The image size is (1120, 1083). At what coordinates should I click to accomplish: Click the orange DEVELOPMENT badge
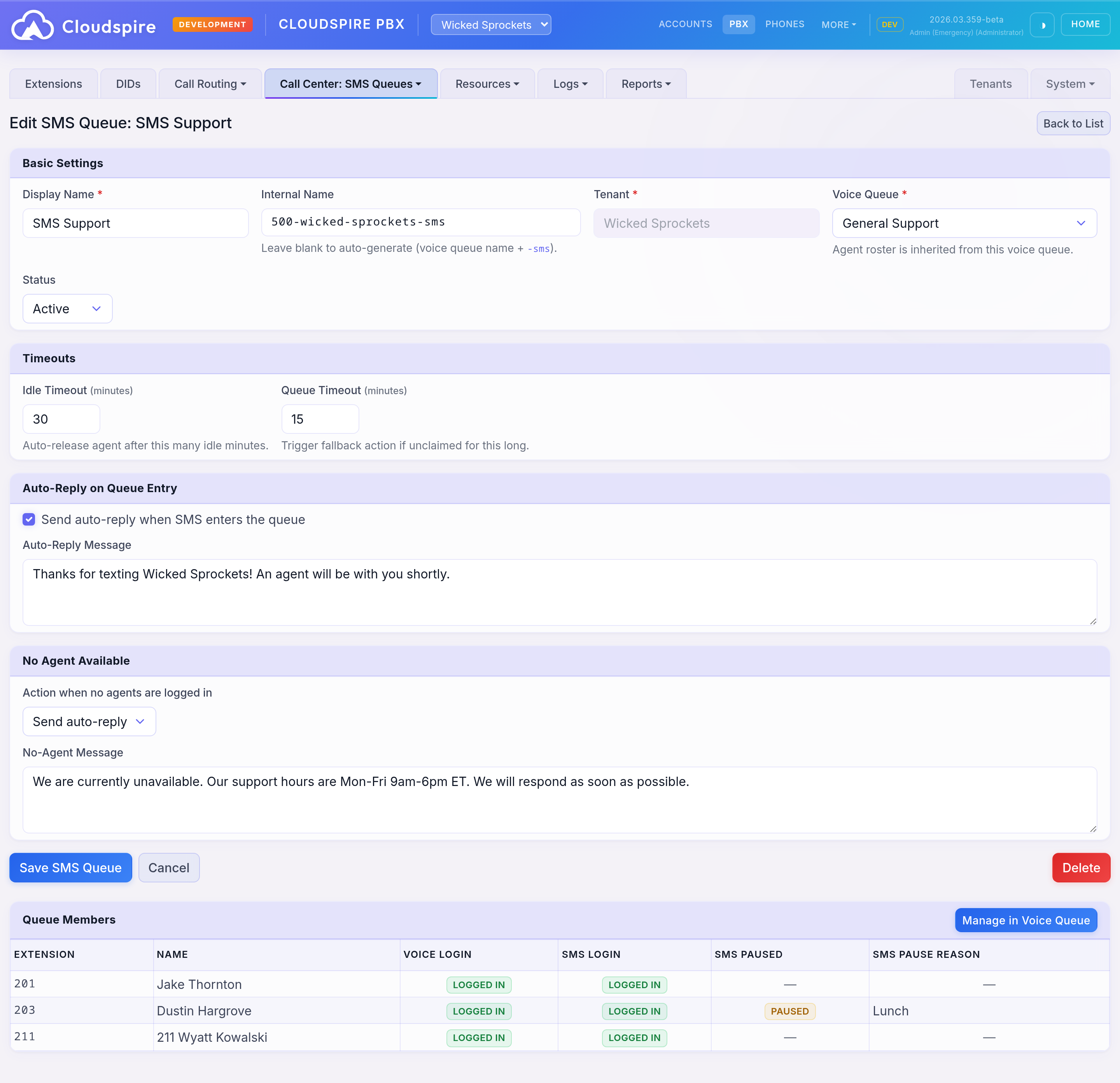click(x=212, y=24)
